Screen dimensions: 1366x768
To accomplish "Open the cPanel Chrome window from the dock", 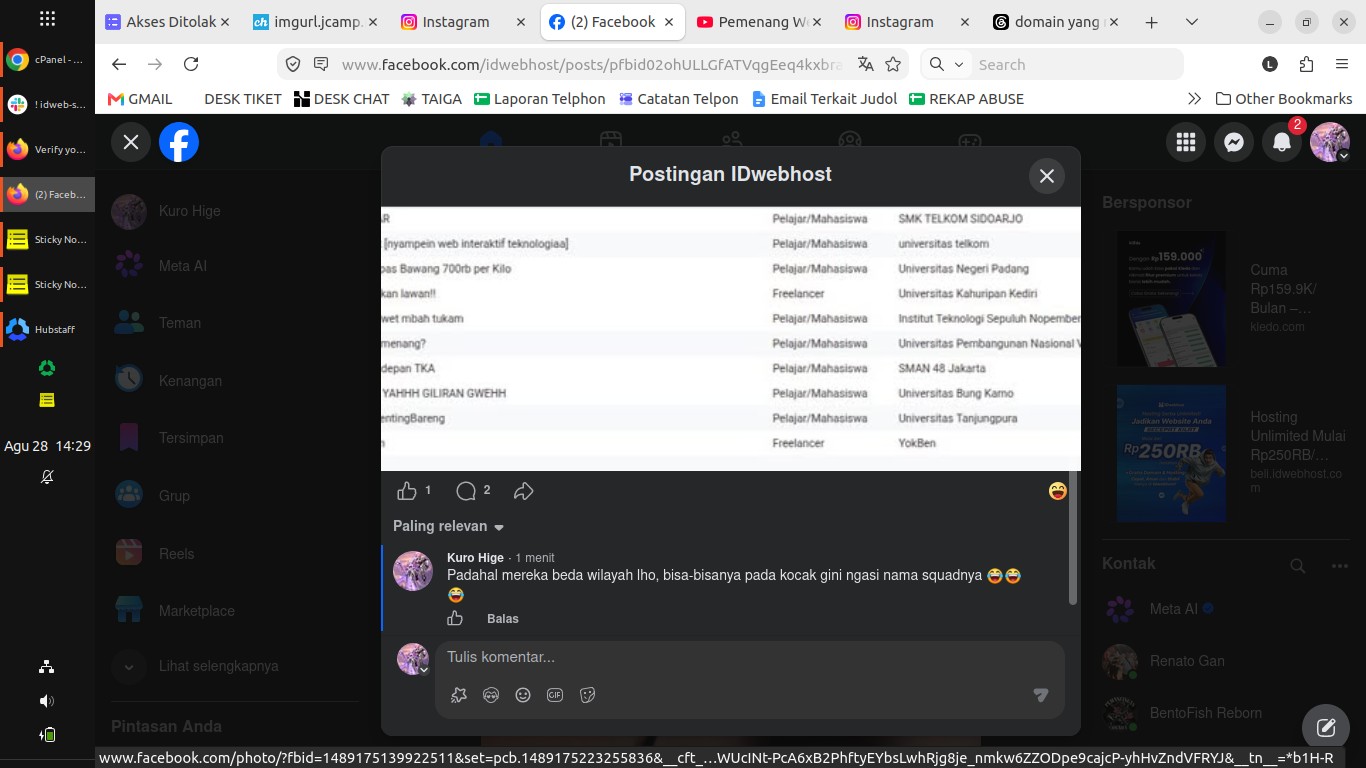I will (48, 59).
